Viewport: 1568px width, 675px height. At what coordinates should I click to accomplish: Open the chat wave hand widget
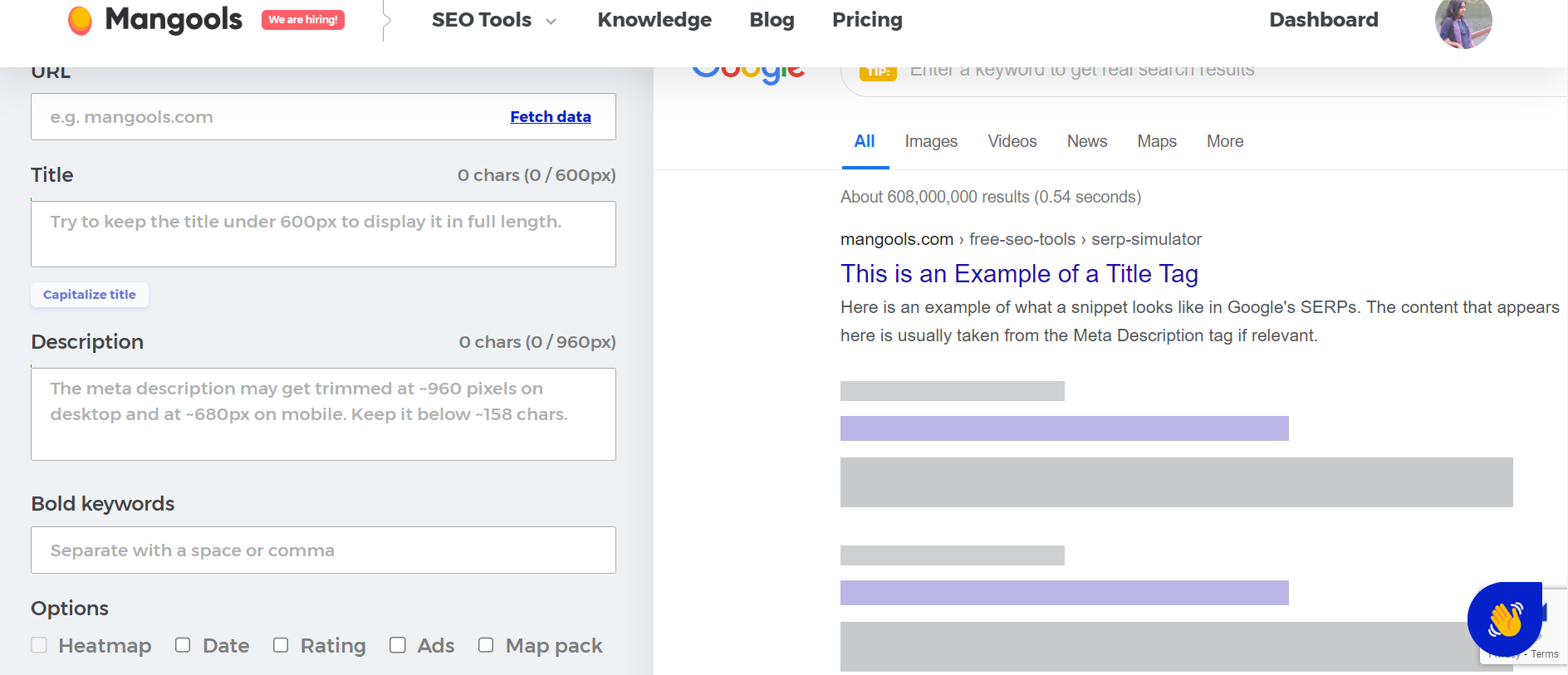pyautogui.click(x=1505, y=619)
